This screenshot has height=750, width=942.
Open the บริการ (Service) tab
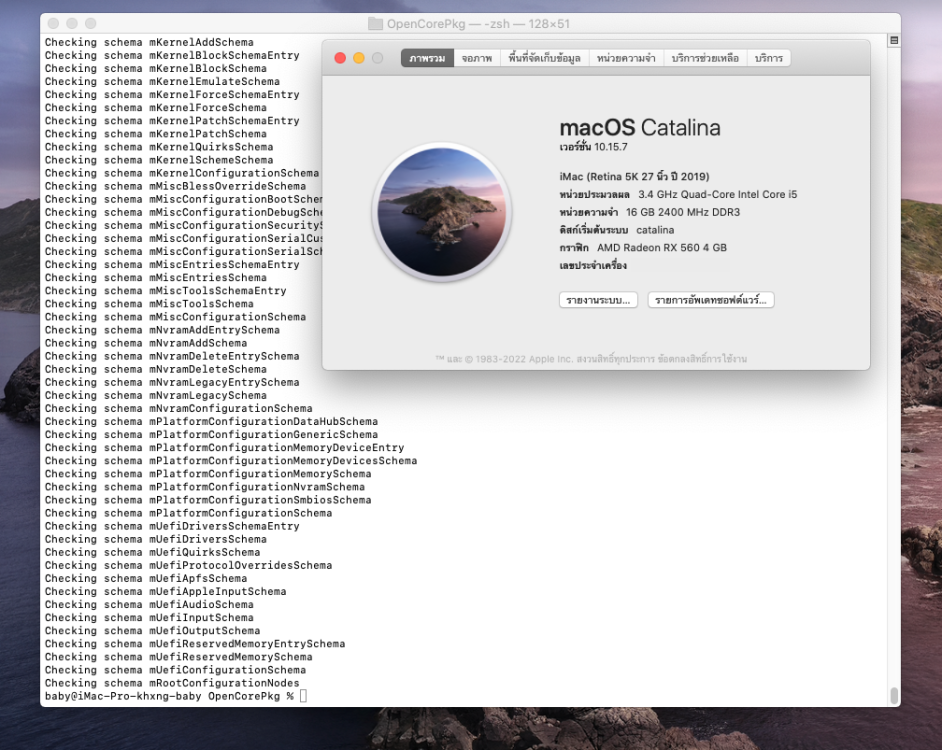pyautogui.click(x=769, y=58)
